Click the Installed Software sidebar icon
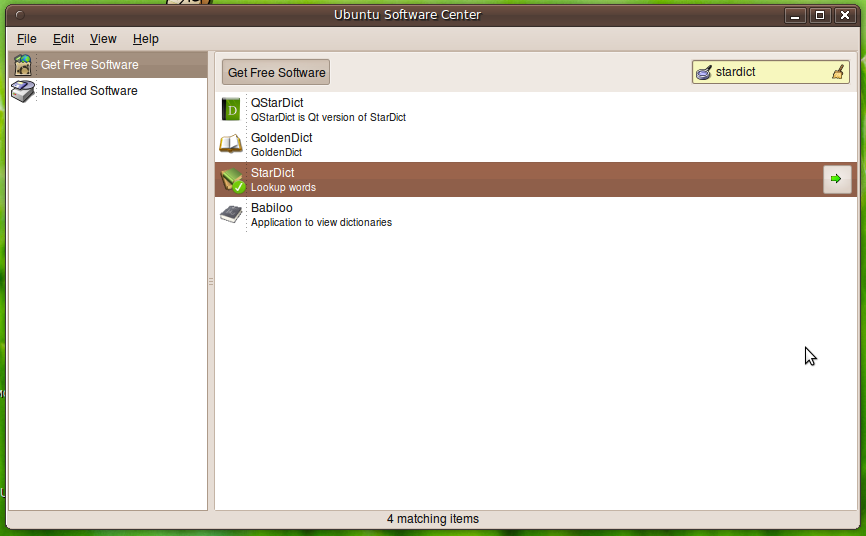Image resolution: width=866 pixels, height=536 pixels. pyautogui.click(x=23, y=91)
